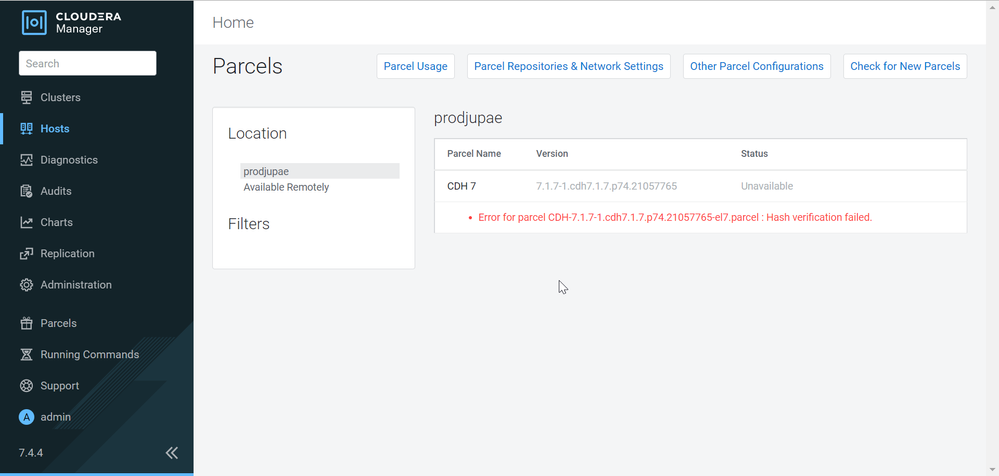Click the Running Commands hourglass icon
This screenshot has height=476, width=999.
click(26, 354)
